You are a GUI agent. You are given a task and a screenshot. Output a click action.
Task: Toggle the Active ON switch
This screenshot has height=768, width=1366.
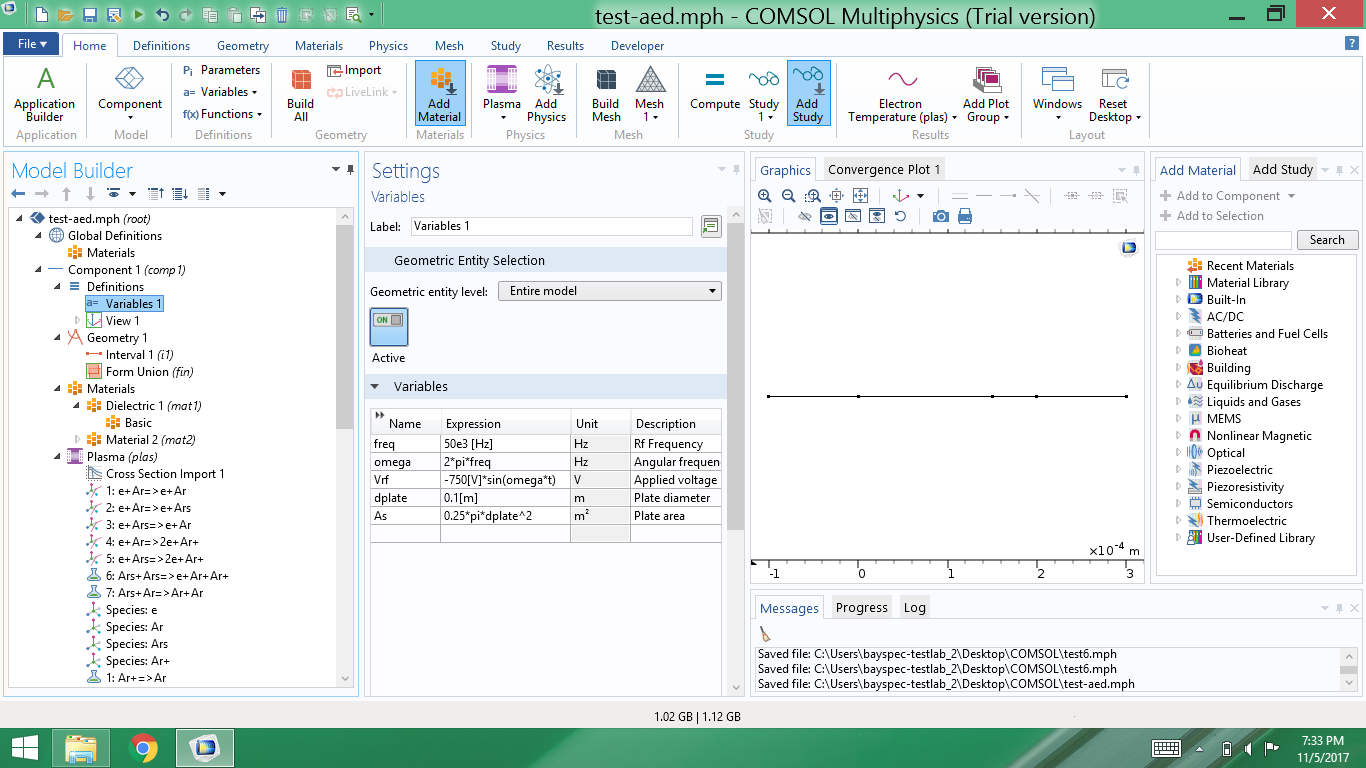[389, 327]
